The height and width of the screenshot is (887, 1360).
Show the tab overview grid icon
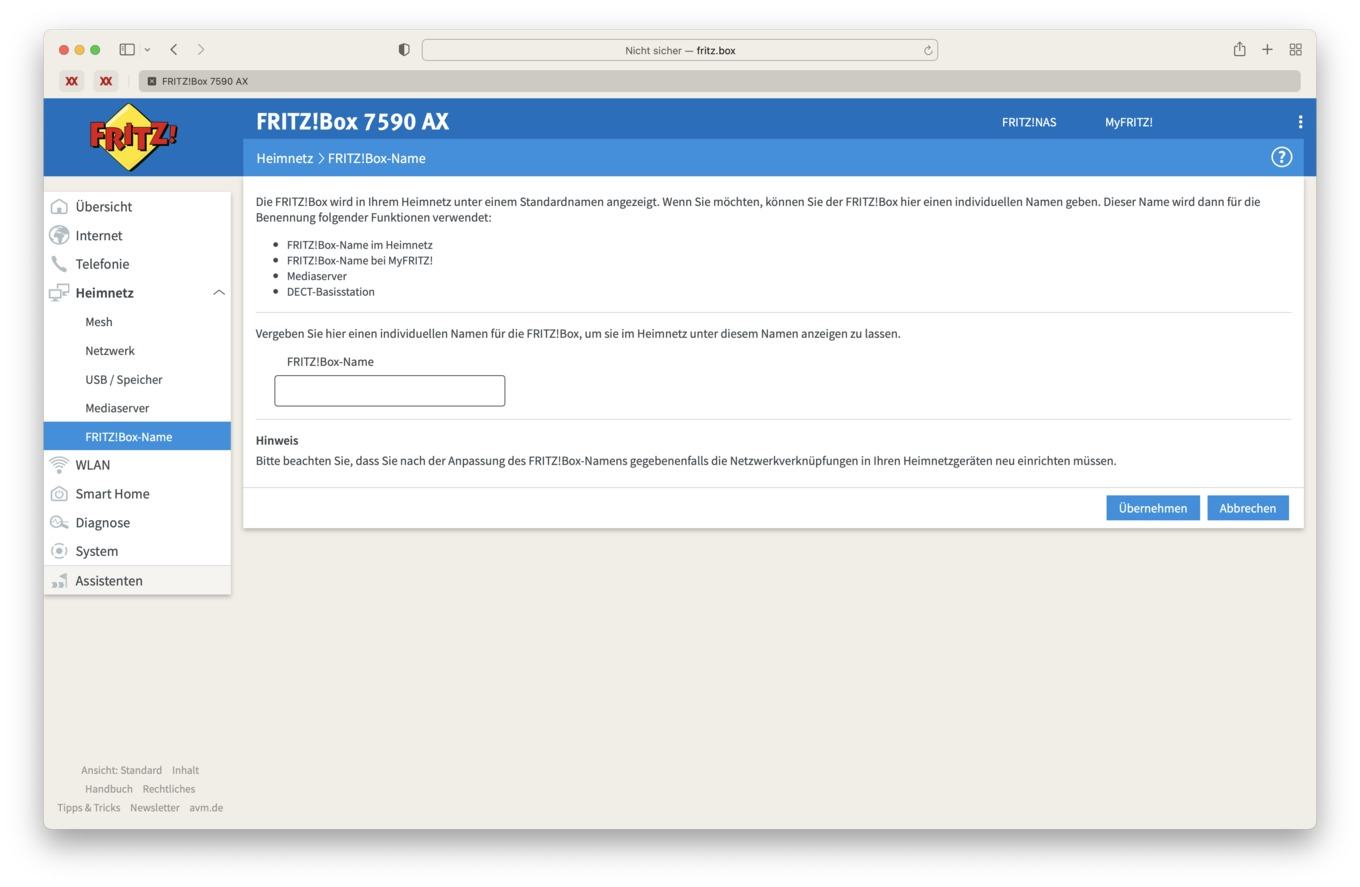1295,49
